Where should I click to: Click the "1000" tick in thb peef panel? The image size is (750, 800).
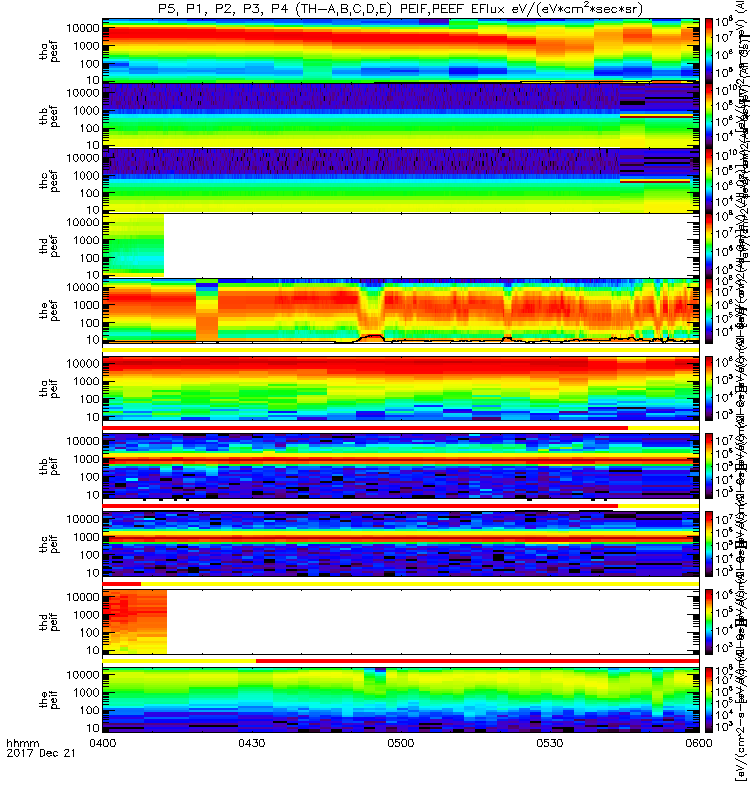coord(86,111)
